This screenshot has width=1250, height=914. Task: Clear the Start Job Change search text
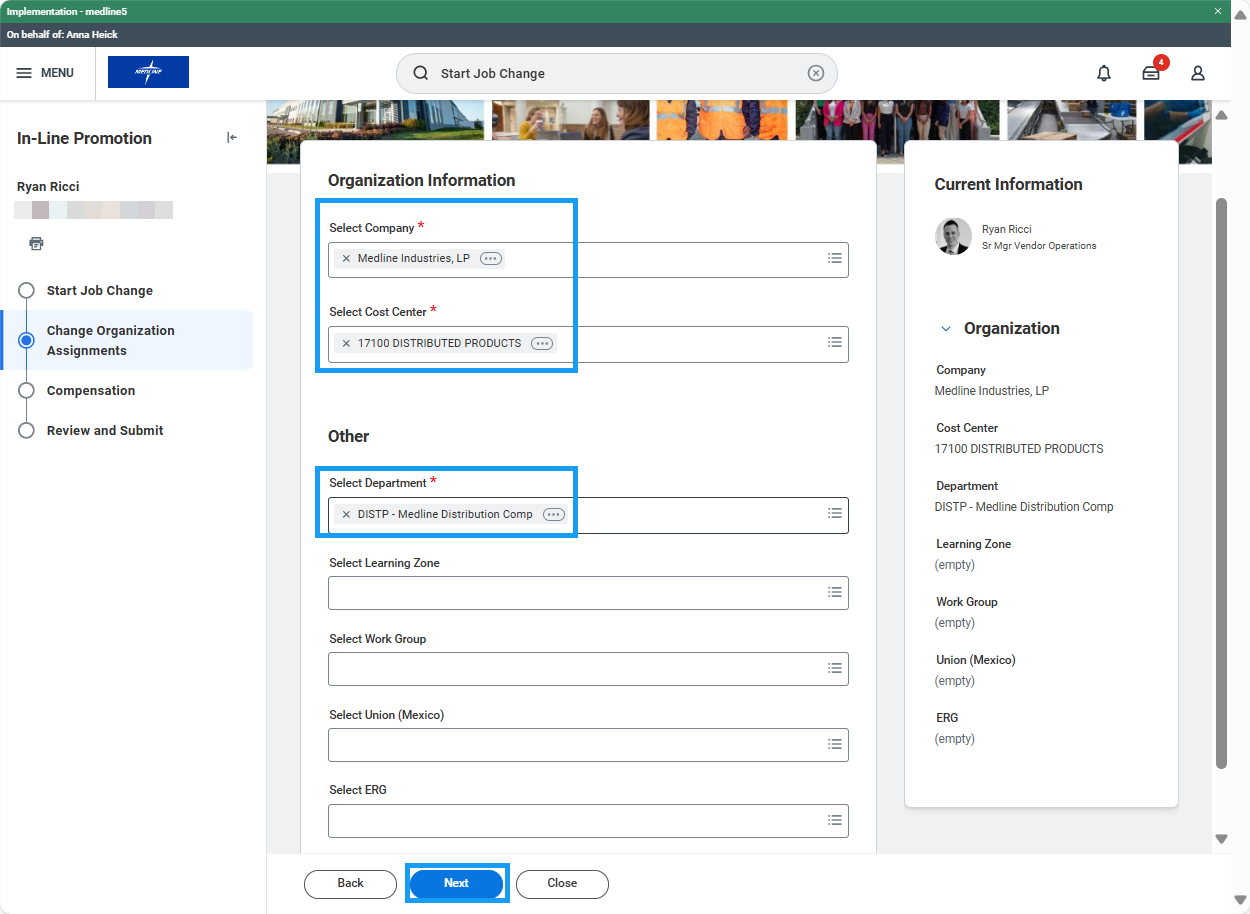point(815,73)
